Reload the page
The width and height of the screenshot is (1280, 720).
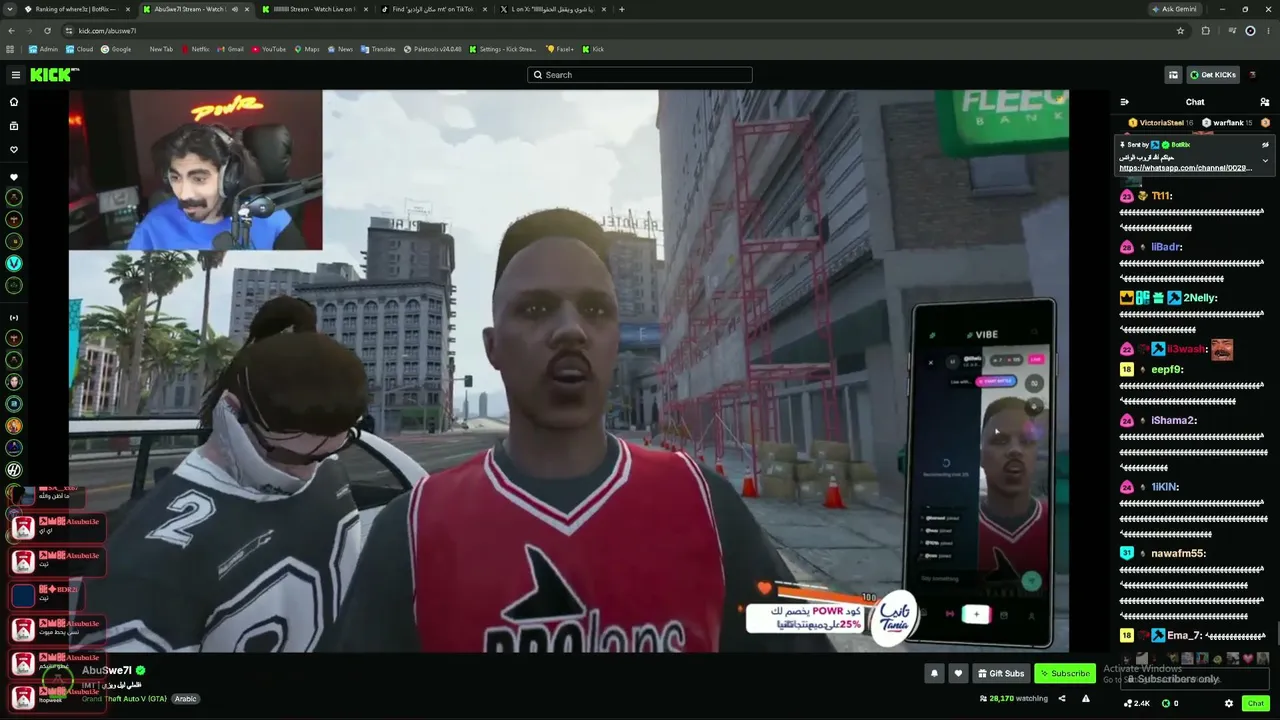click(47, 31)
